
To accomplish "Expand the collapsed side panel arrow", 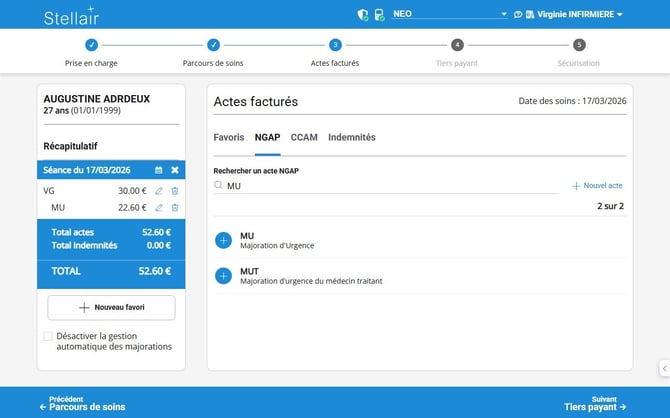I will [663, 369].
